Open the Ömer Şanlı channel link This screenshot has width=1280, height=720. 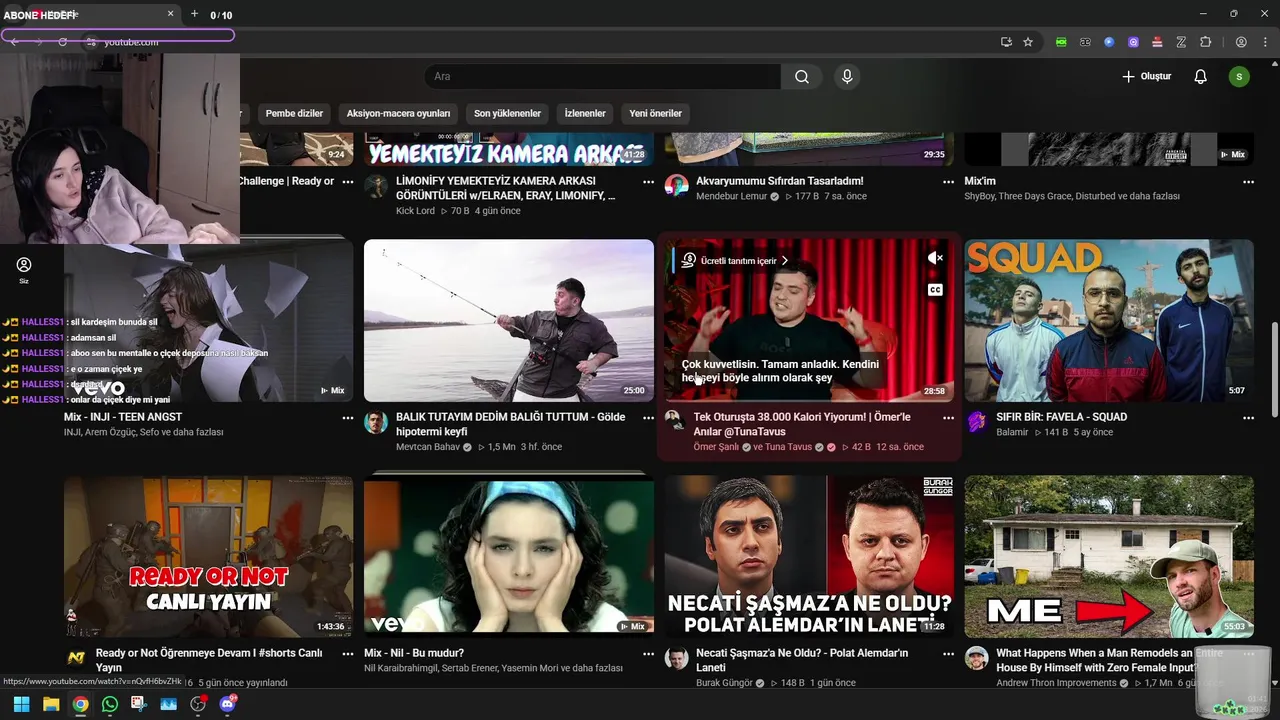(x=716, y=447)
